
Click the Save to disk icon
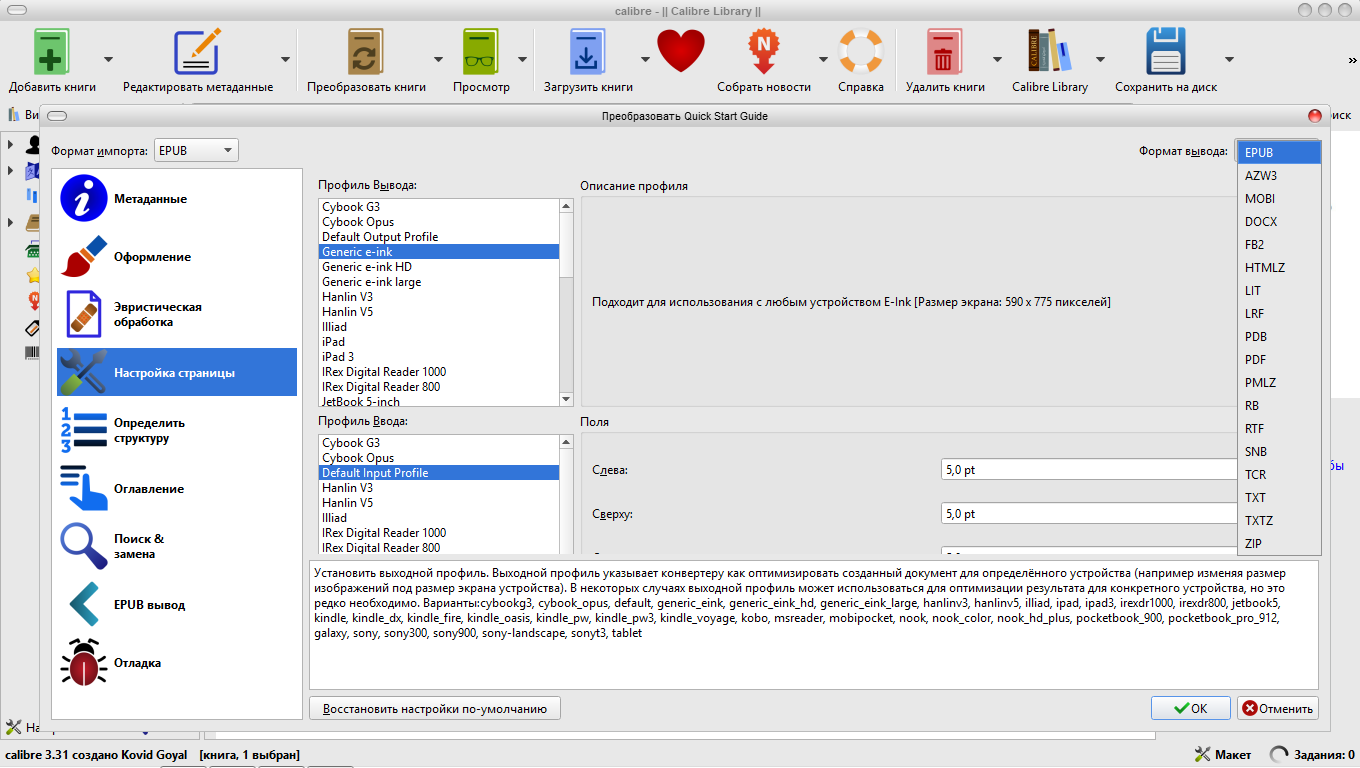pyautogui.click(x=1165, y=53)
